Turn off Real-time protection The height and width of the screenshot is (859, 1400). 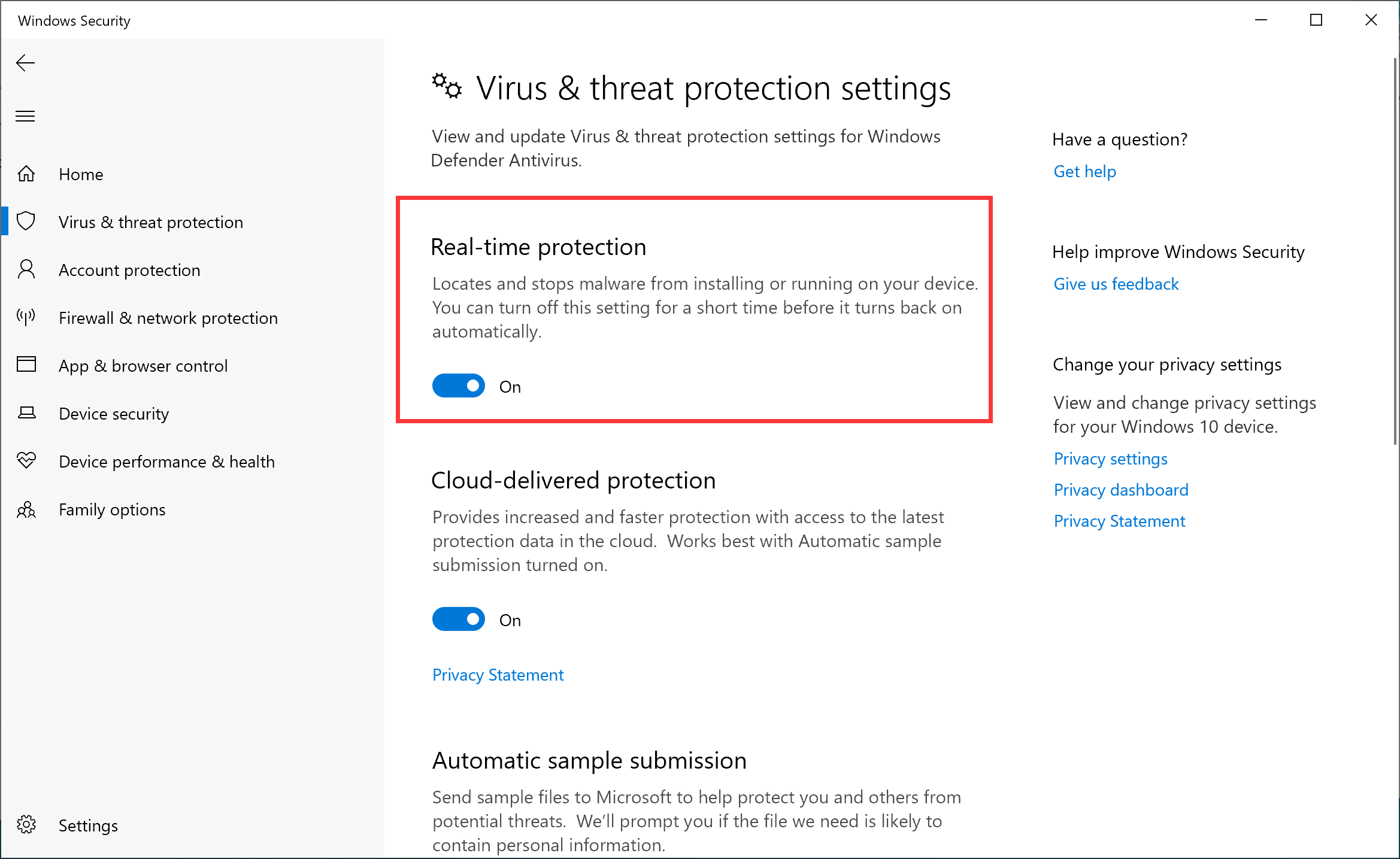click(458, 386)
